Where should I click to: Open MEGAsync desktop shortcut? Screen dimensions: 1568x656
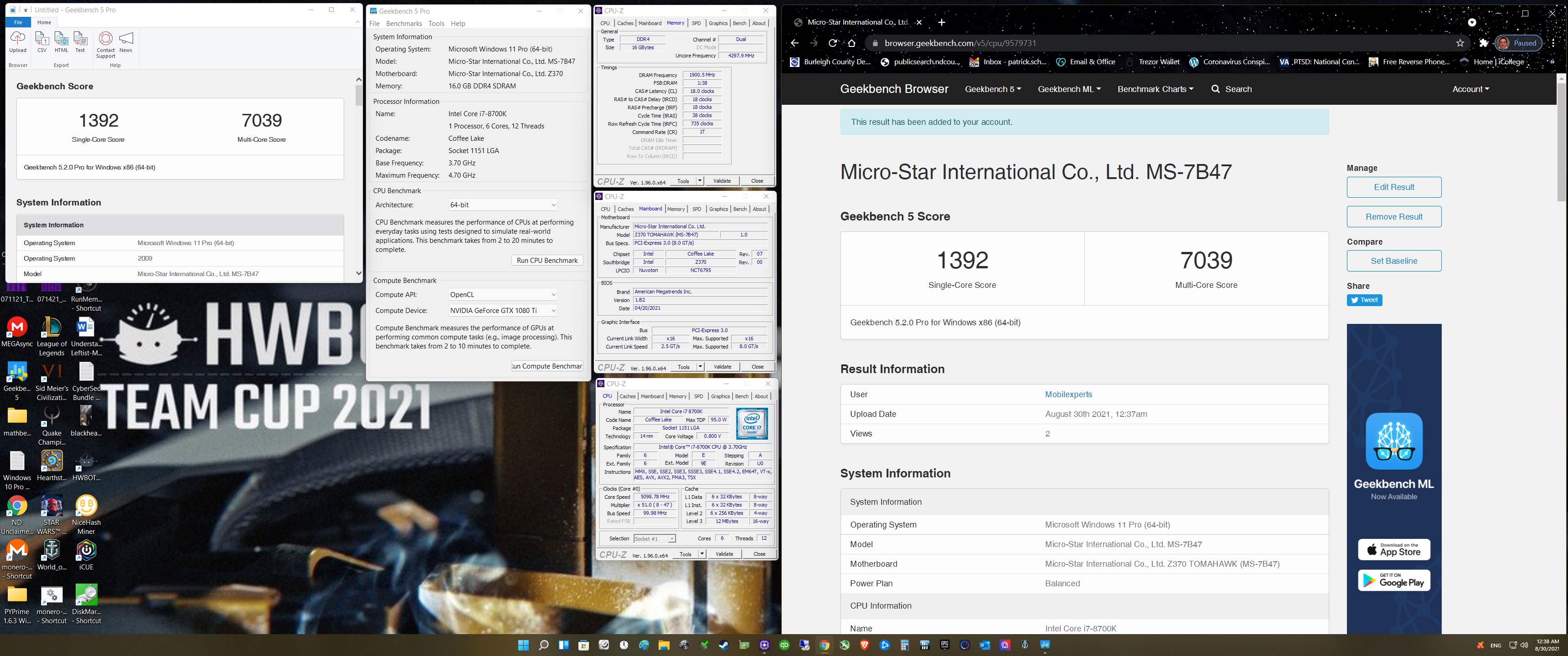pos(17,332)
